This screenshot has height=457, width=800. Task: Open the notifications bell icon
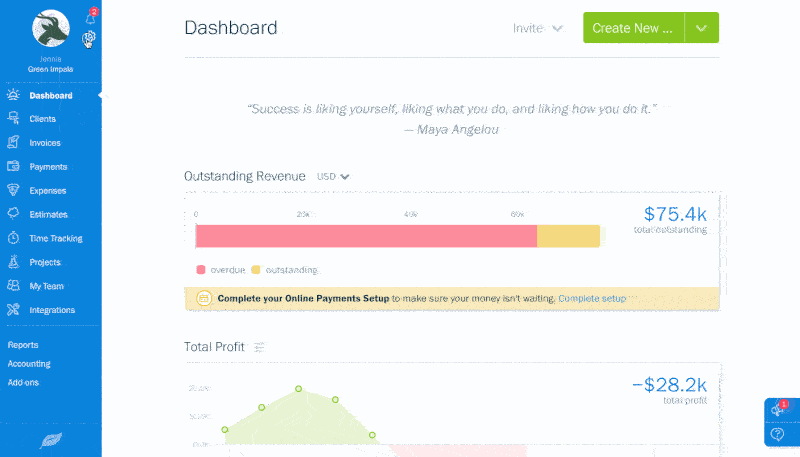click(x=90, y=19)
